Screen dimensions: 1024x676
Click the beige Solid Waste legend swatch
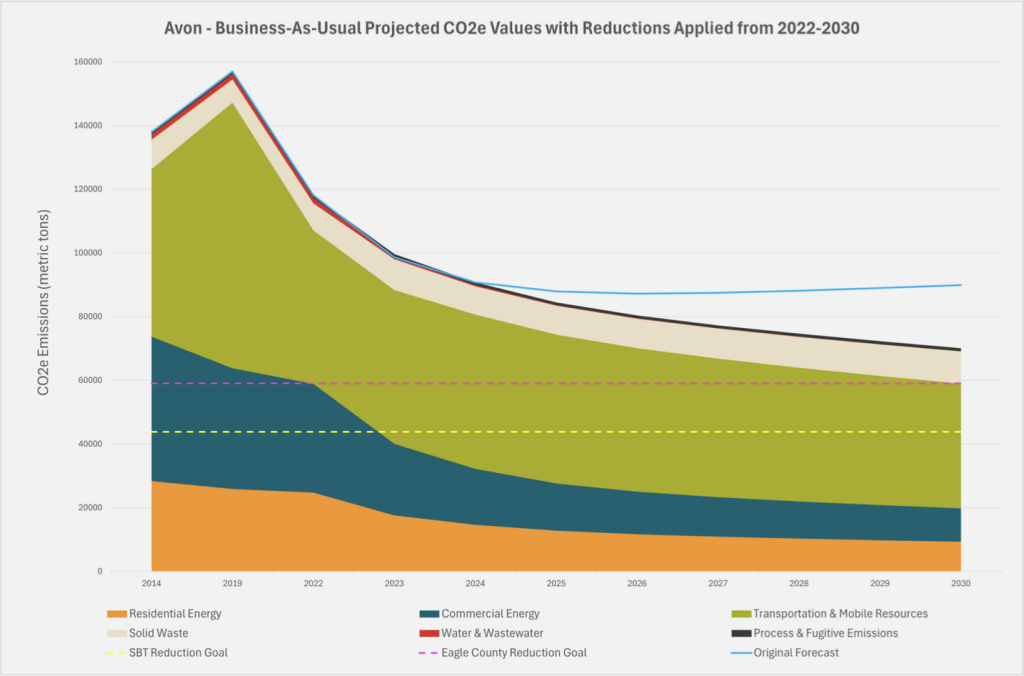pos(115,633)
